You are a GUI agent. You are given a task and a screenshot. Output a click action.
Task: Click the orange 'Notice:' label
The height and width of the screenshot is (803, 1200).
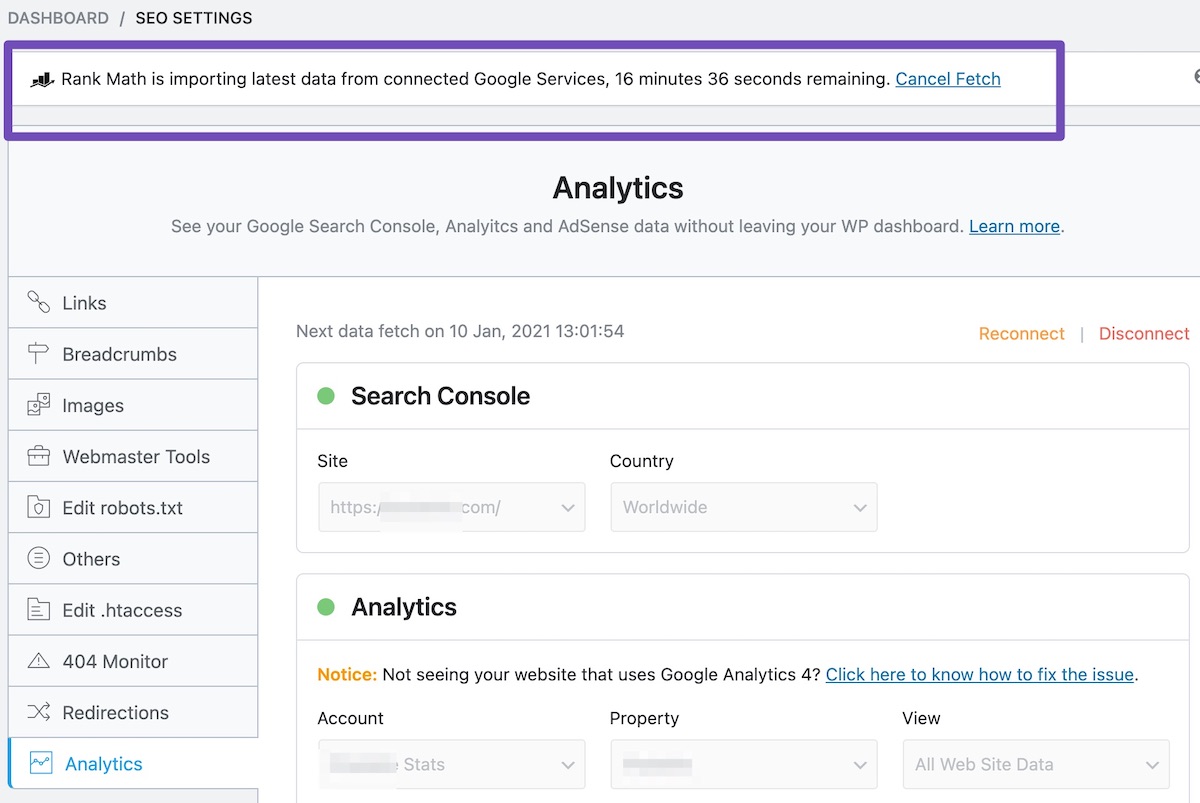[x=347, y=674]
